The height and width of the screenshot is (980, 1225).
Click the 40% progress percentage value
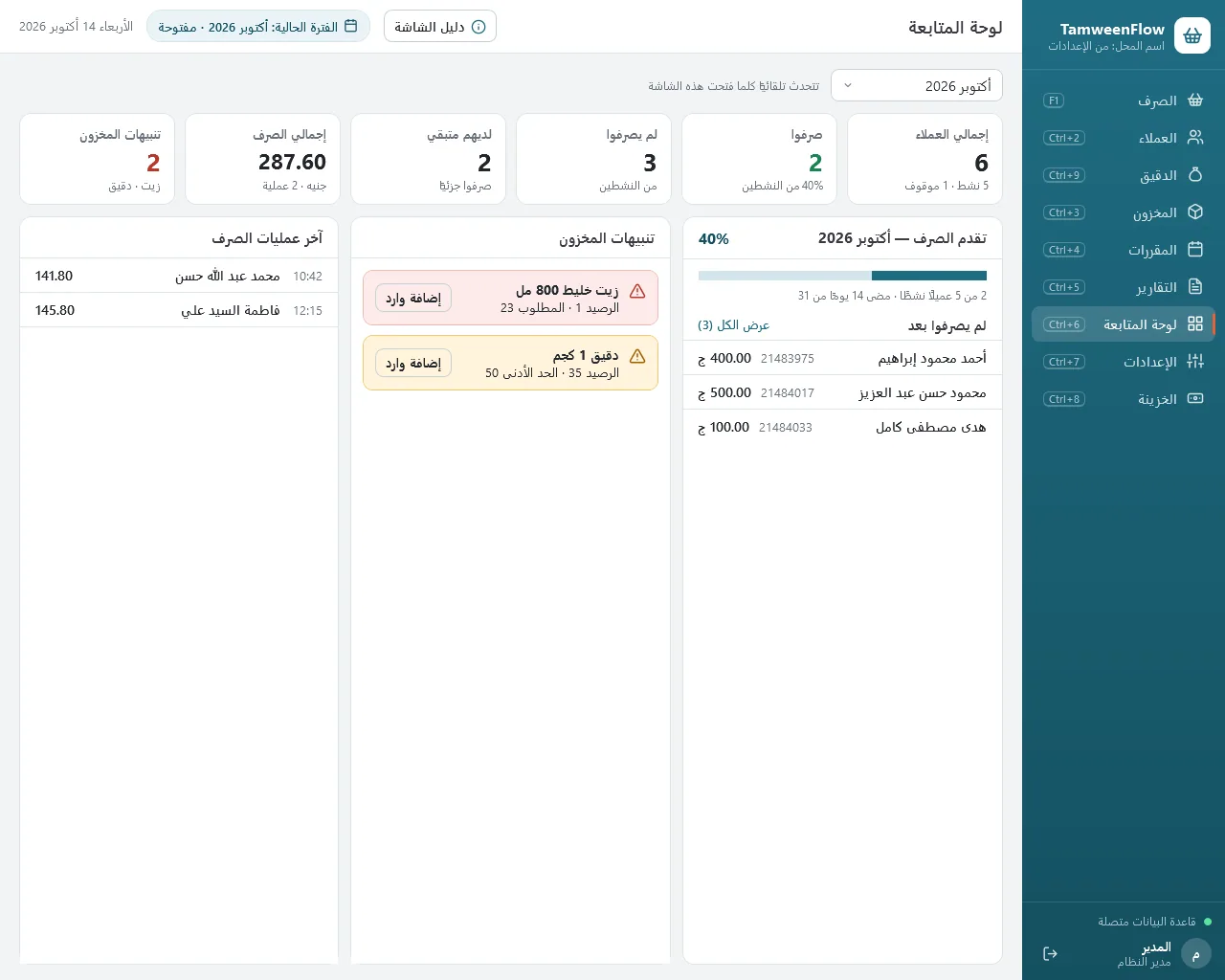pos(714,239)
